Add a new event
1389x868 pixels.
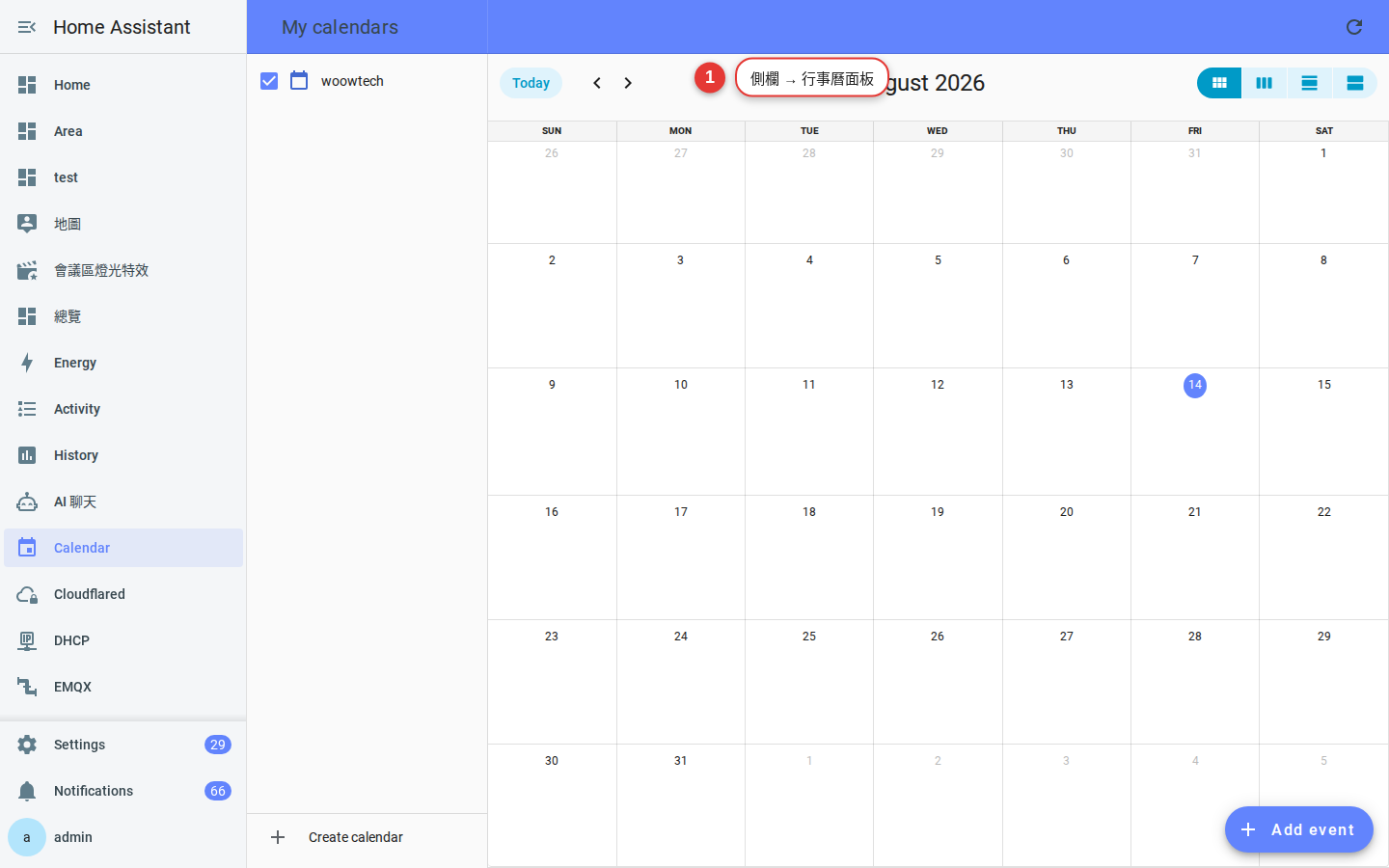(x=1299, y=829)
